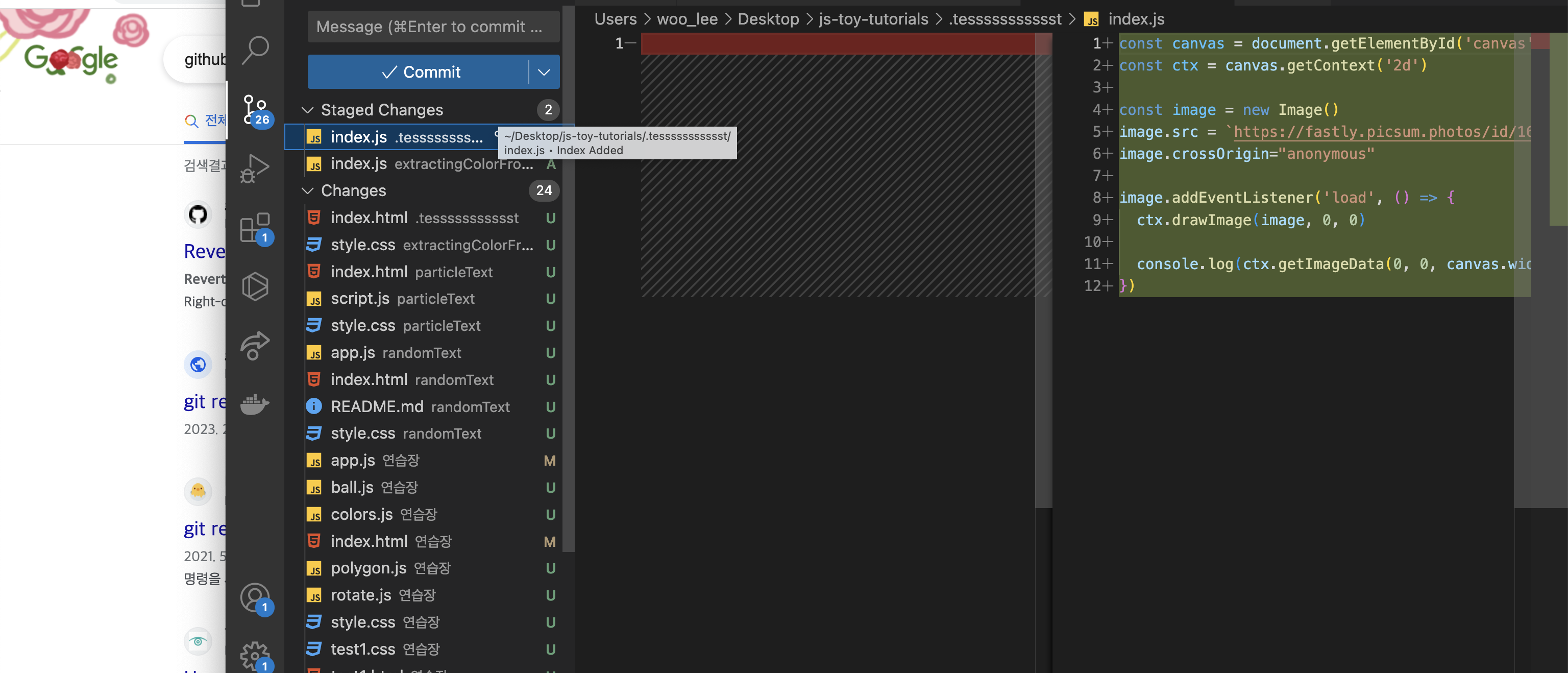Open Extensions view icon
This screenshot has height=673, width=1568.
(255, 228)
